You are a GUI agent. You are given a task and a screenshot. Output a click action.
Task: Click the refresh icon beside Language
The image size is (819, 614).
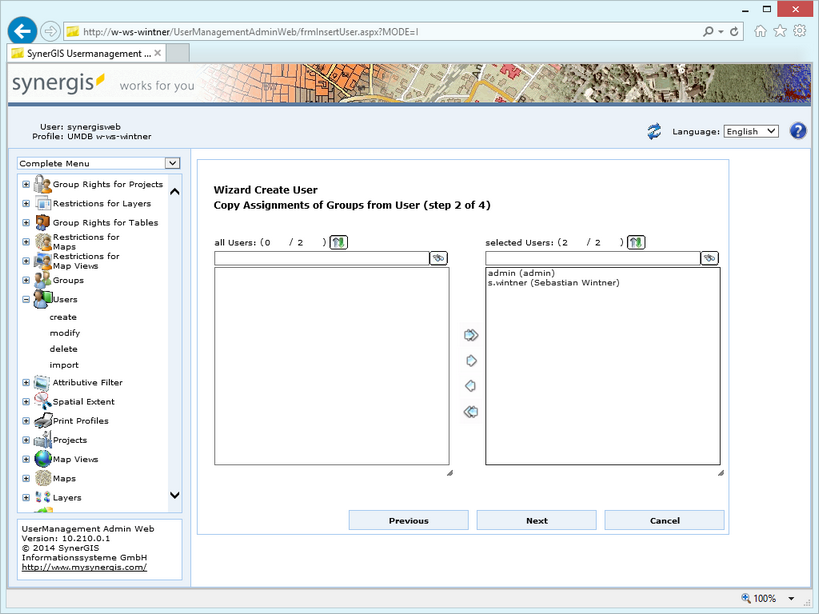(x=655, y=130)
